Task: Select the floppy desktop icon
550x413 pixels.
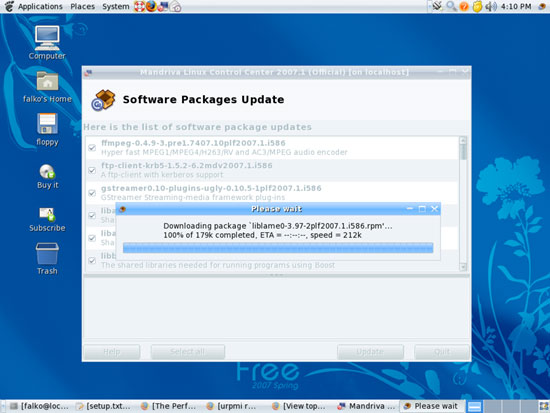Action: pyautogui.click(x=47, y=129)
